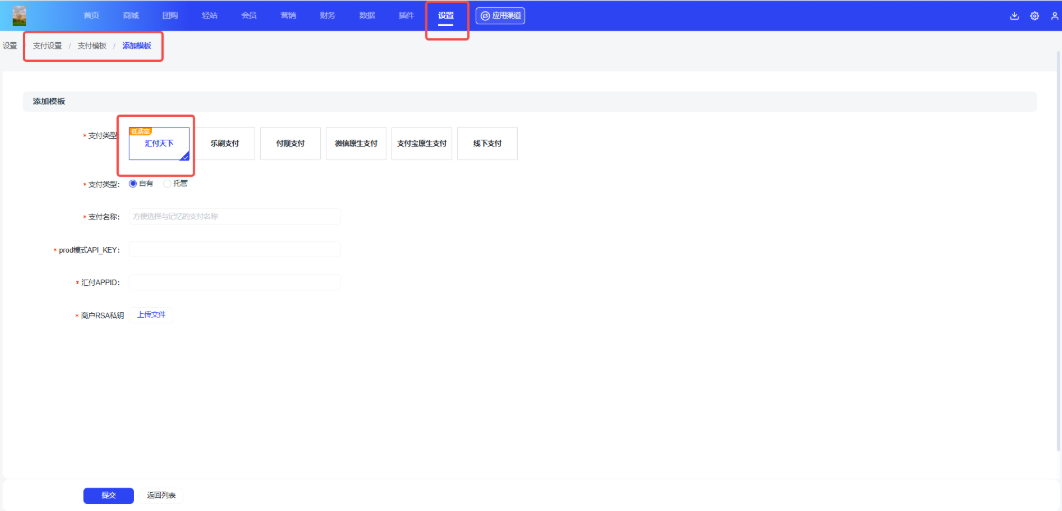Switch to the 商城 menu

131,16
